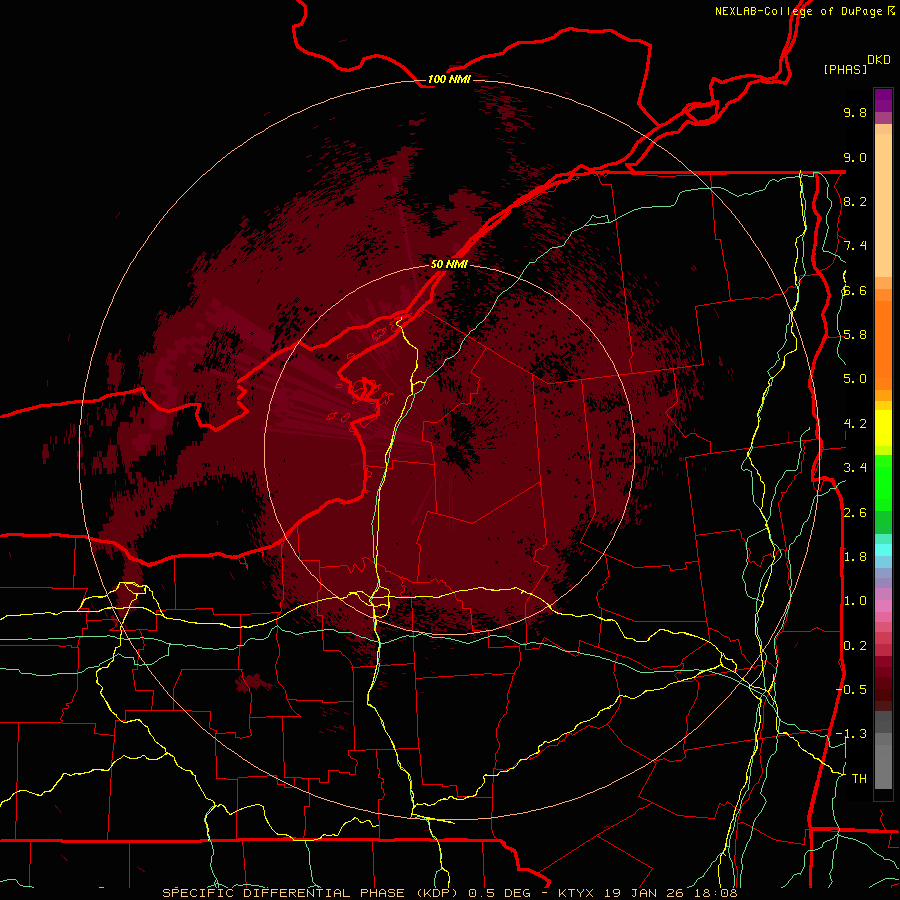
Task: Select the 9.0 value on the color scale
Action: pos(855,157)
